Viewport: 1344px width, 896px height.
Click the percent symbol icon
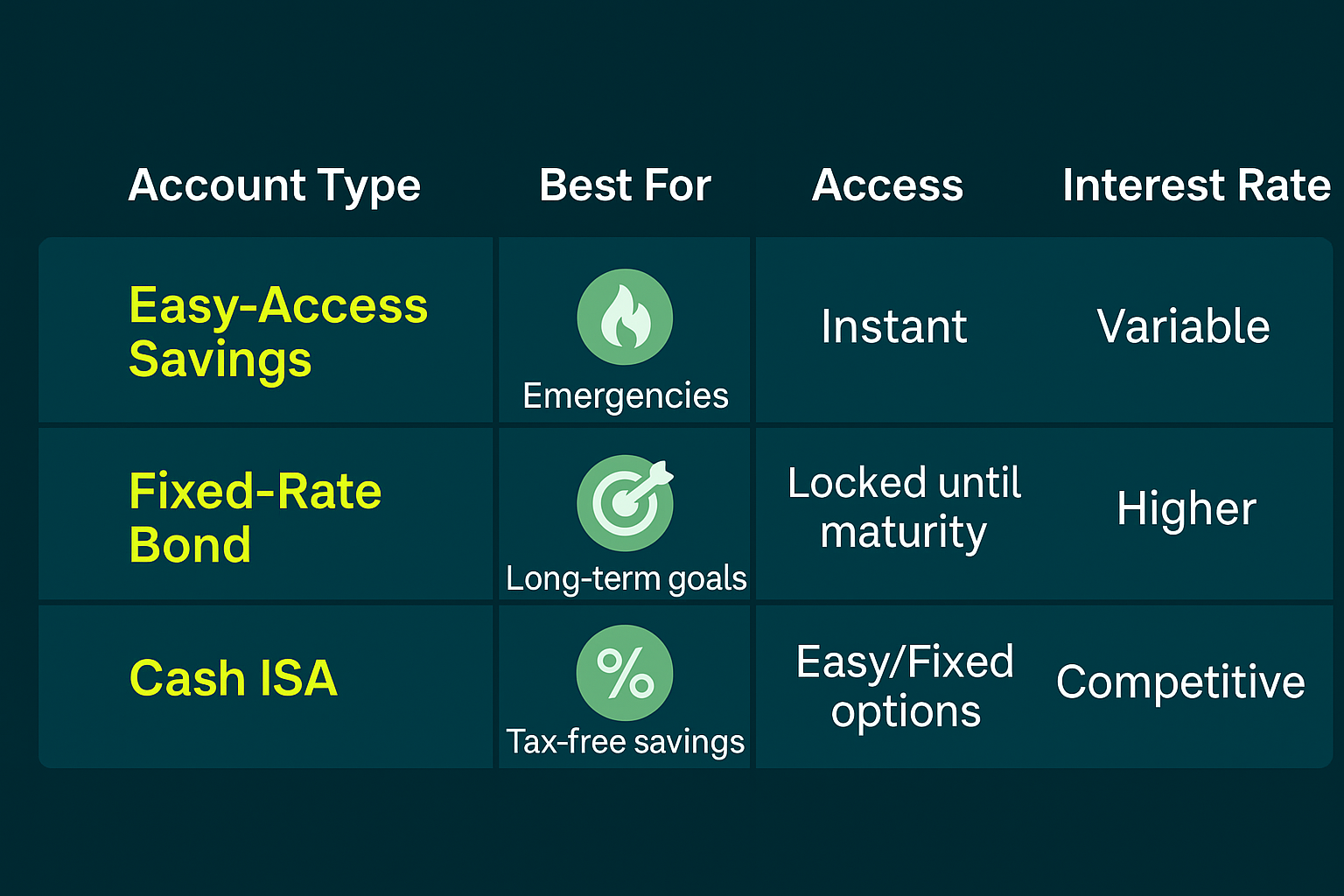coord(625,673)
